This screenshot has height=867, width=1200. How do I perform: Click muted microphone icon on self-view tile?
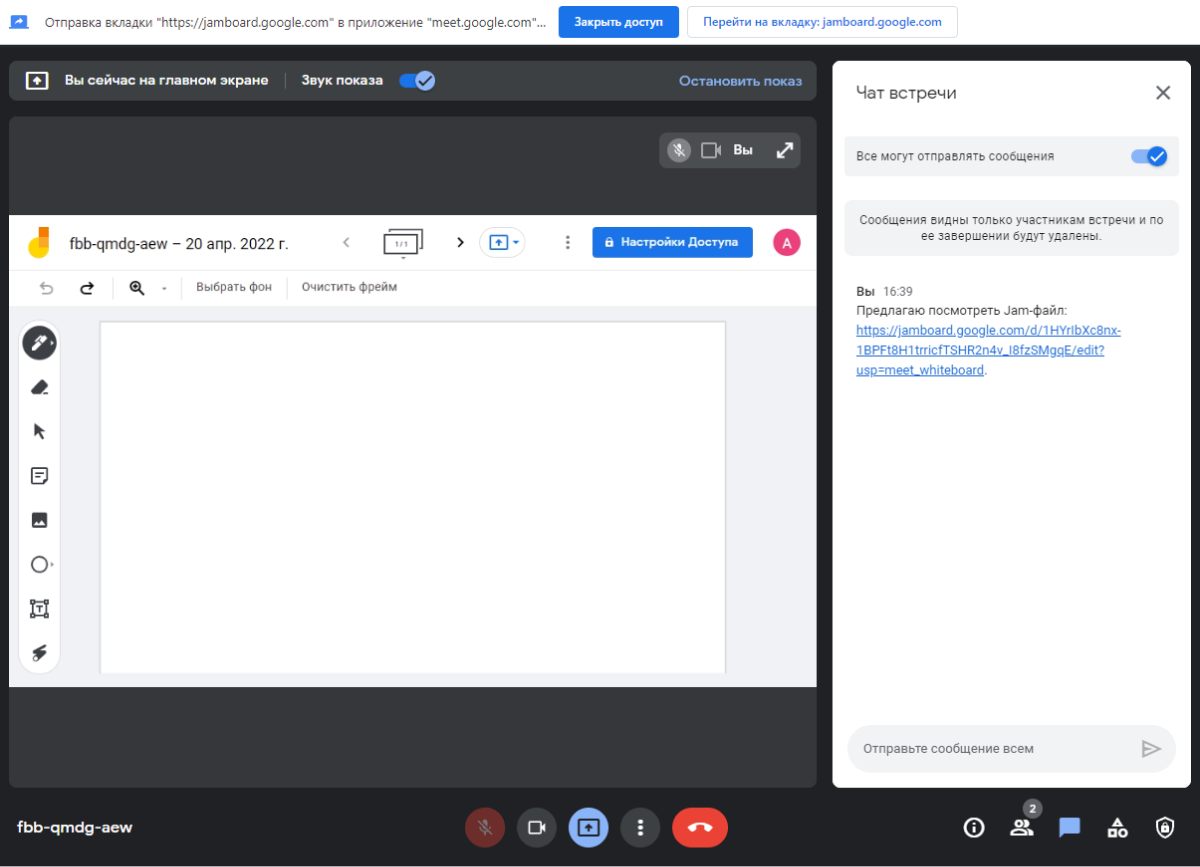point(679,150)
